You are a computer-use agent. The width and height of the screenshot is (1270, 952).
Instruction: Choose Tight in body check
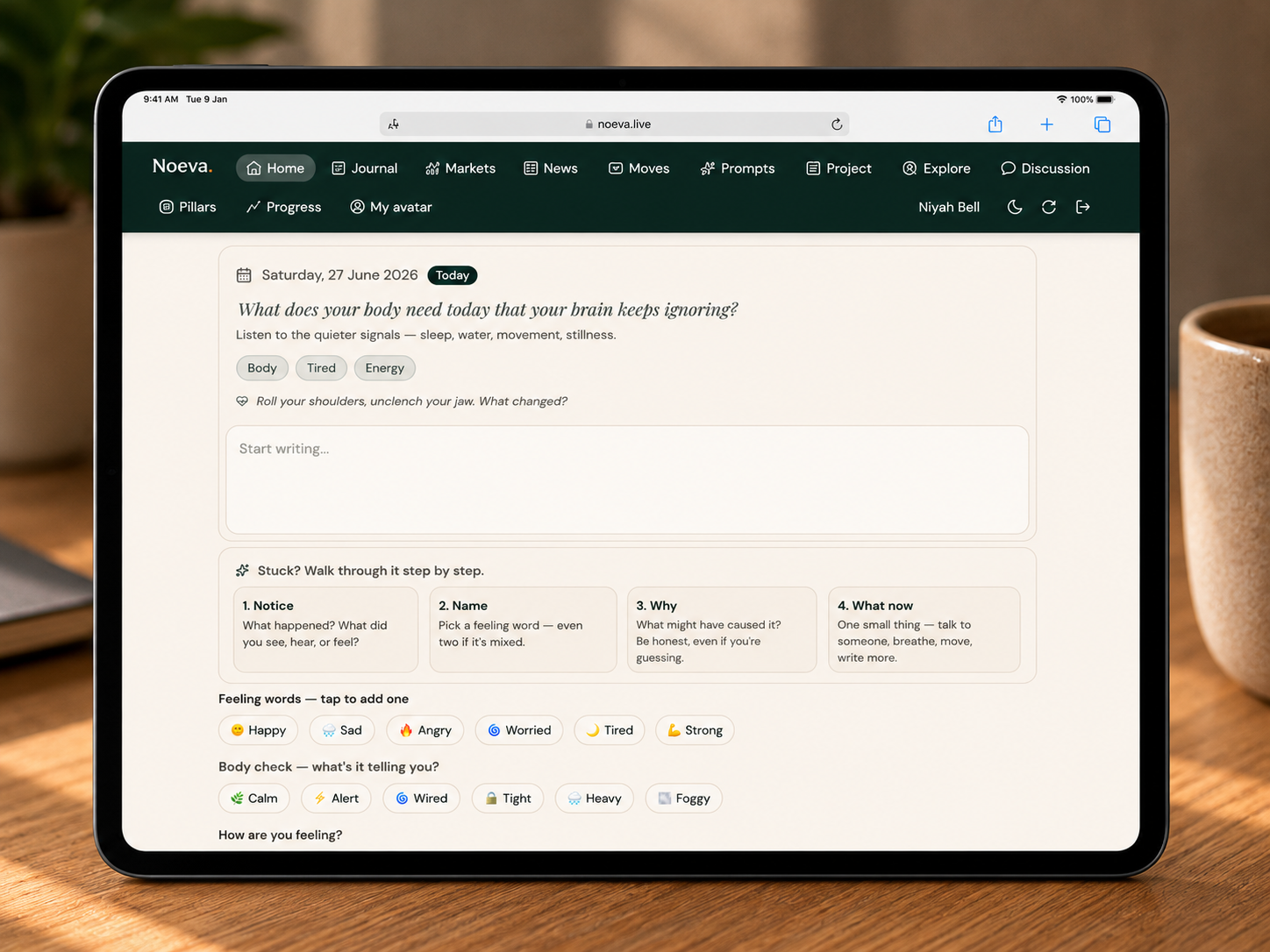point(508,799)
